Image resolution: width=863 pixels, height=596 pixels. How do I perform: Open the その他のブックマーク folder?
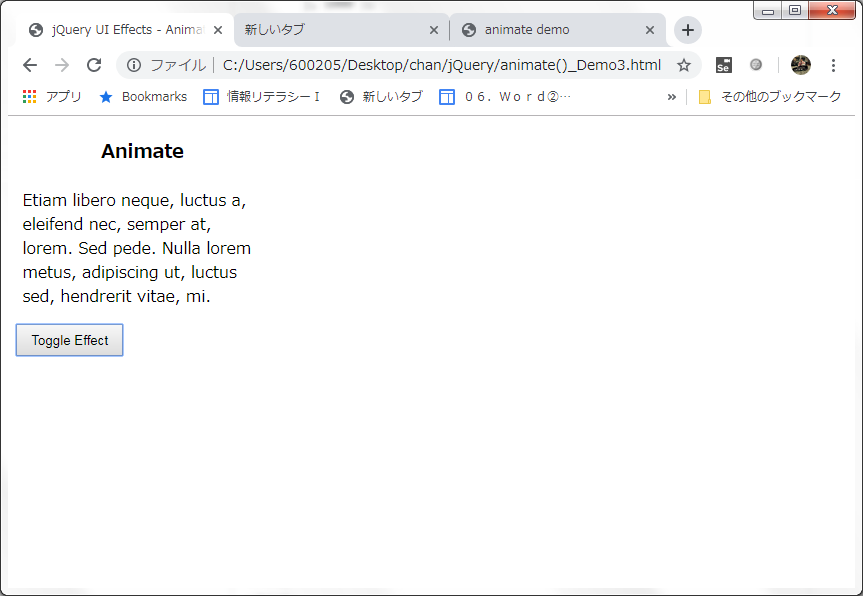770,97
